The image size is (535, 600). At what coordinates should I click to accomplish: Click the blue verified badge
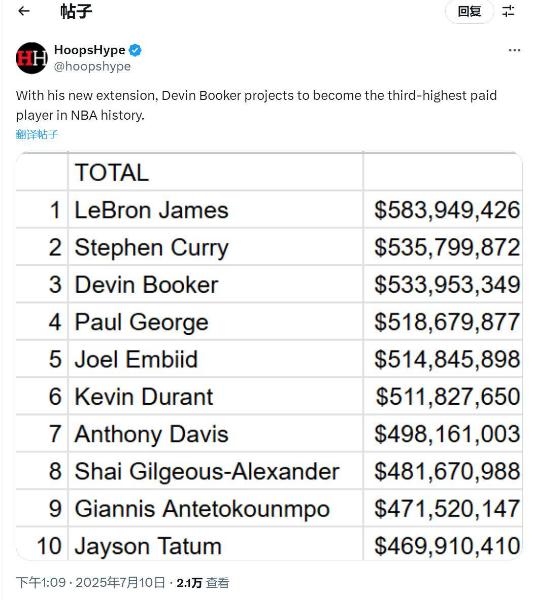pos(135,50)
